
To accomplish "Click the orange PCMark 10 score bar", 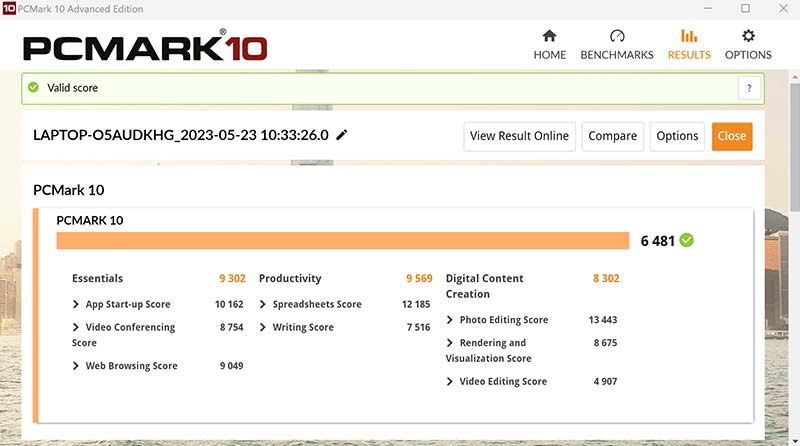I will click(x=343, y=241).
